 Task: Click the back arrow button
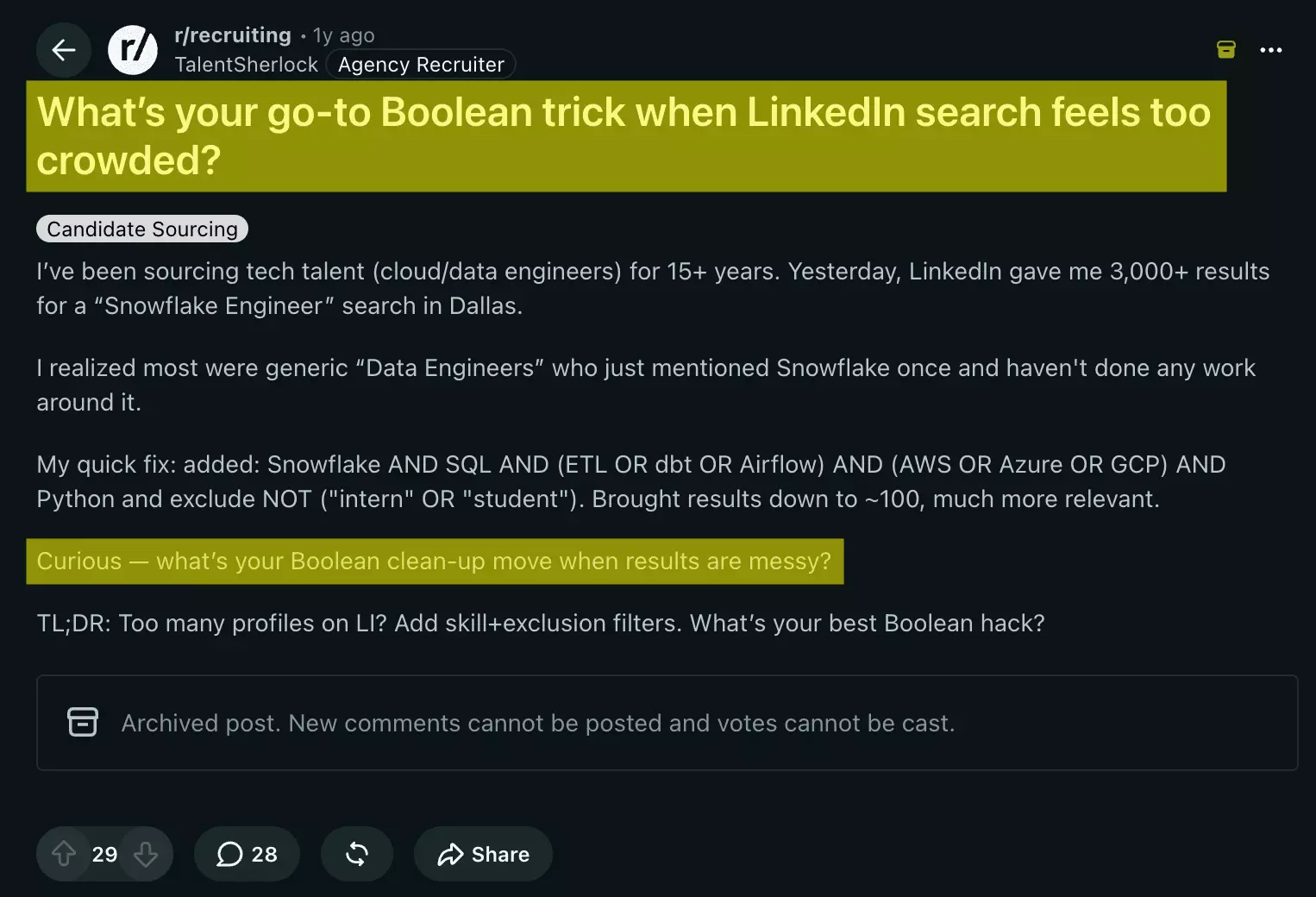(63, 50)
